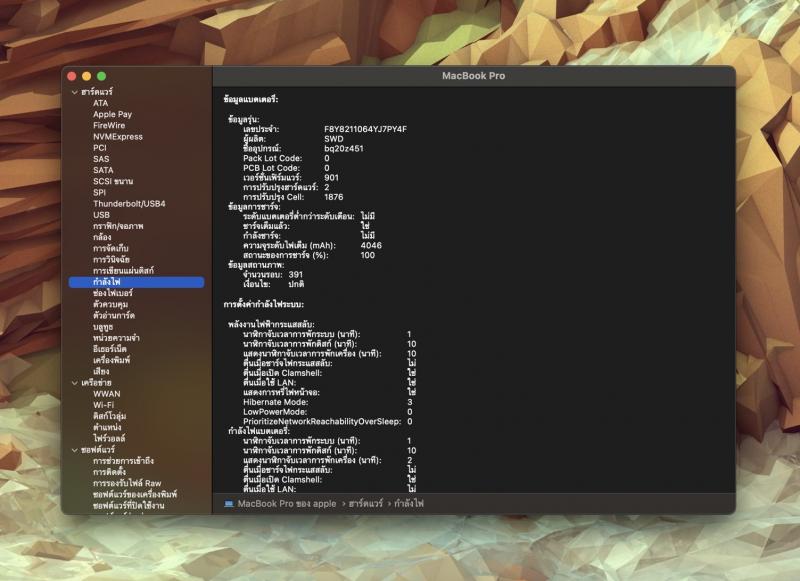Select Apple Pay in the sidebar
The width and height of the screenshot is (800, 581).
[x=112, y=114]
